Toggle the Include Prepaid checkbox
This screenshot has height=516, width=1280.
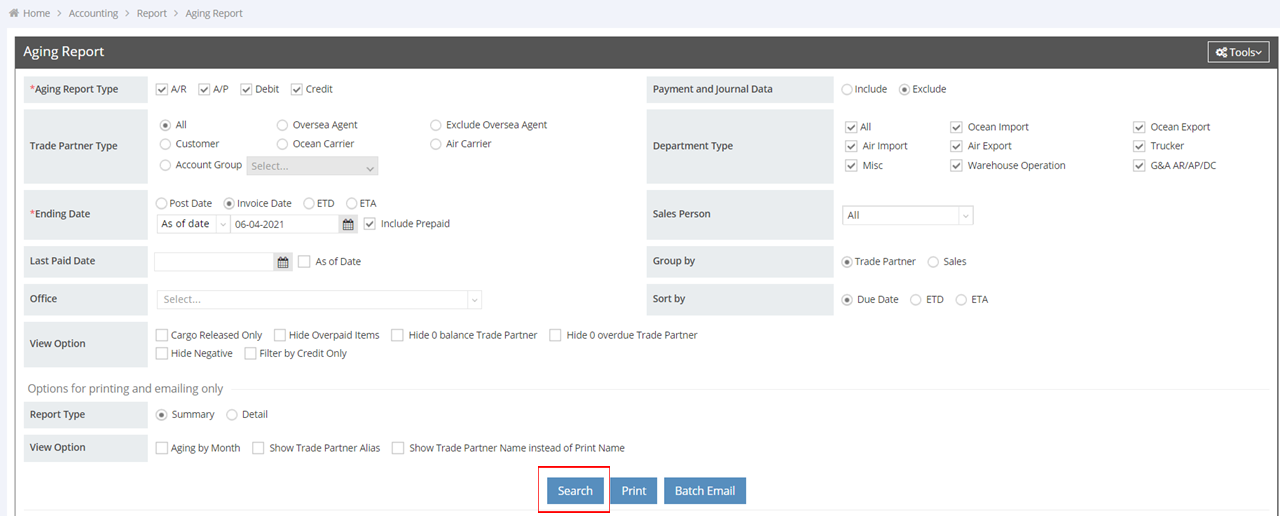[x=371, y=224]
